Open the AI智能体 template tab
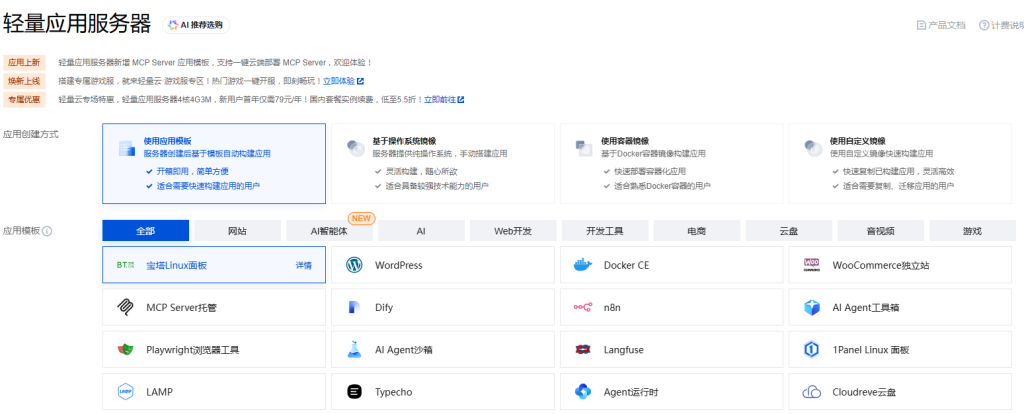 tap(330, 231)
